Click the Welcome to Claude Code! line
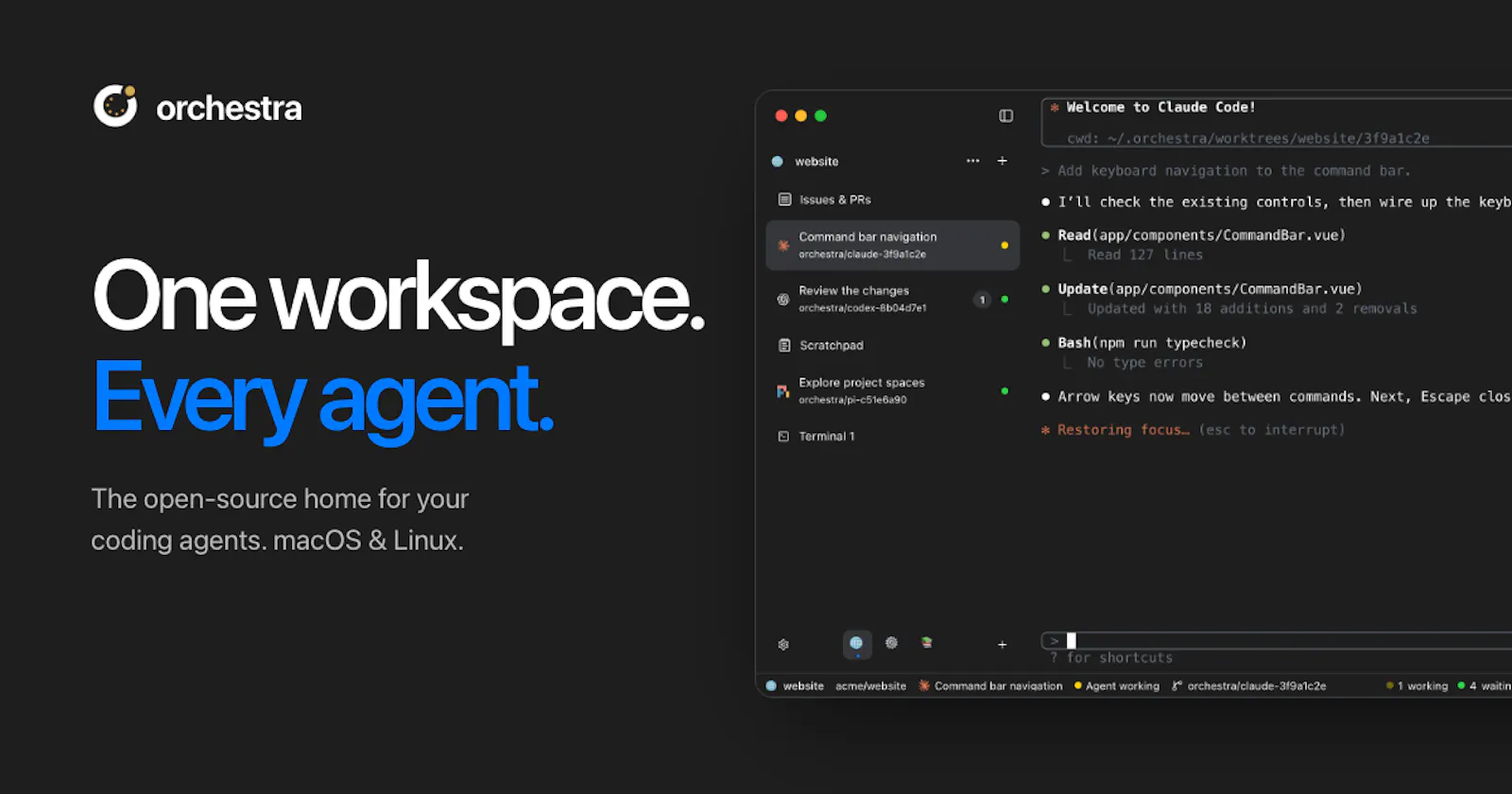The image size is (1512, 794). coord(1160,108)
